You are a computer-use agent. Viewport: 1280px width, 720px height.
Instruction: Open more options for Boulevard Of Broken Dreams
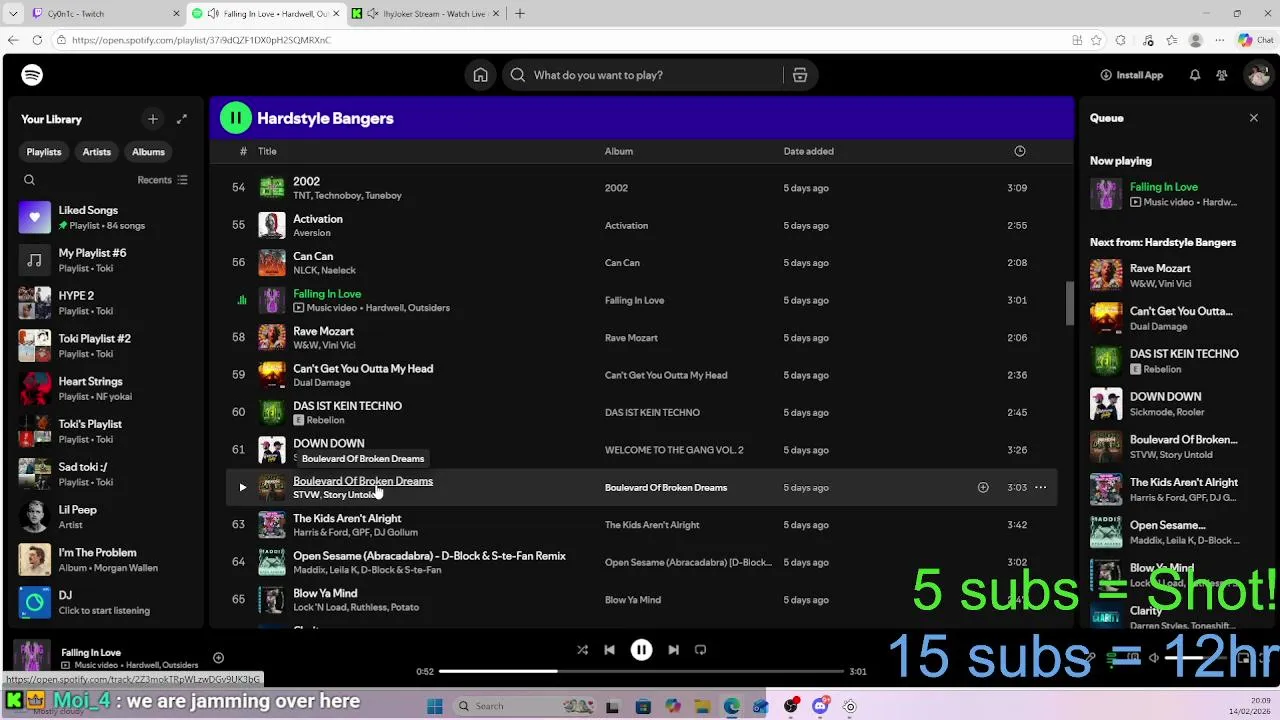tap(1040, 487)
